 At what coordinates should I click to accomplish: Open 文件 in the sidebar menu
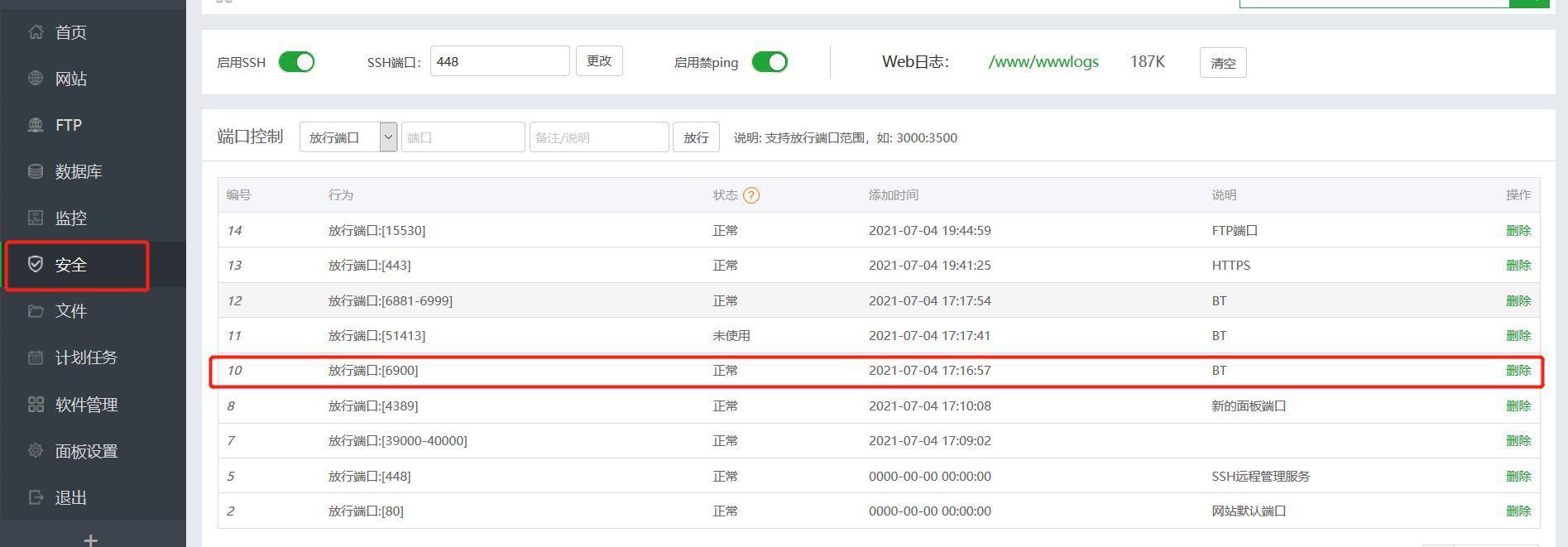71,311
